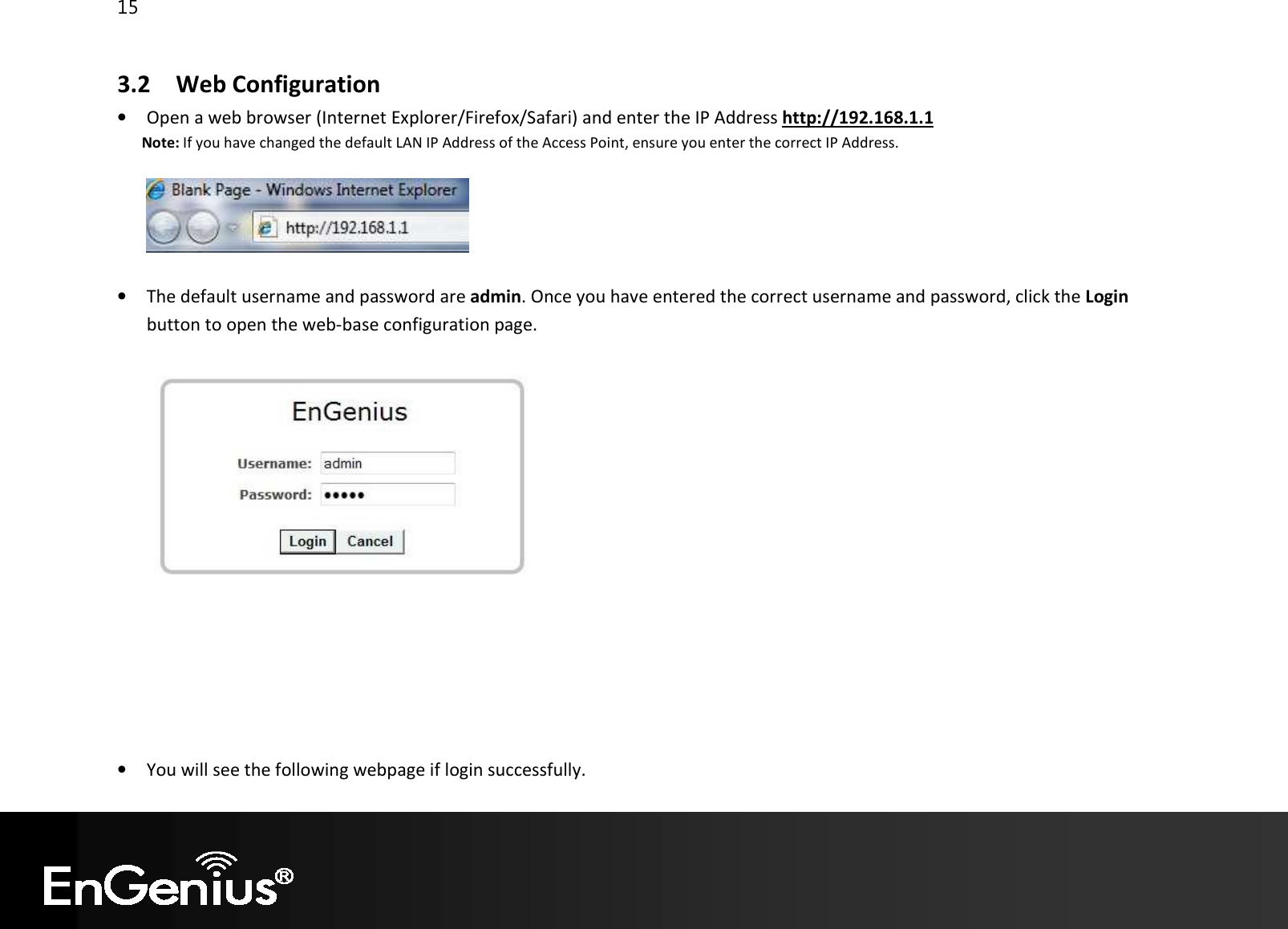The height and width of the screenshot is (929, 1288).
Task: Click the bold "Note:" text
Action: (x=160, y=144)
